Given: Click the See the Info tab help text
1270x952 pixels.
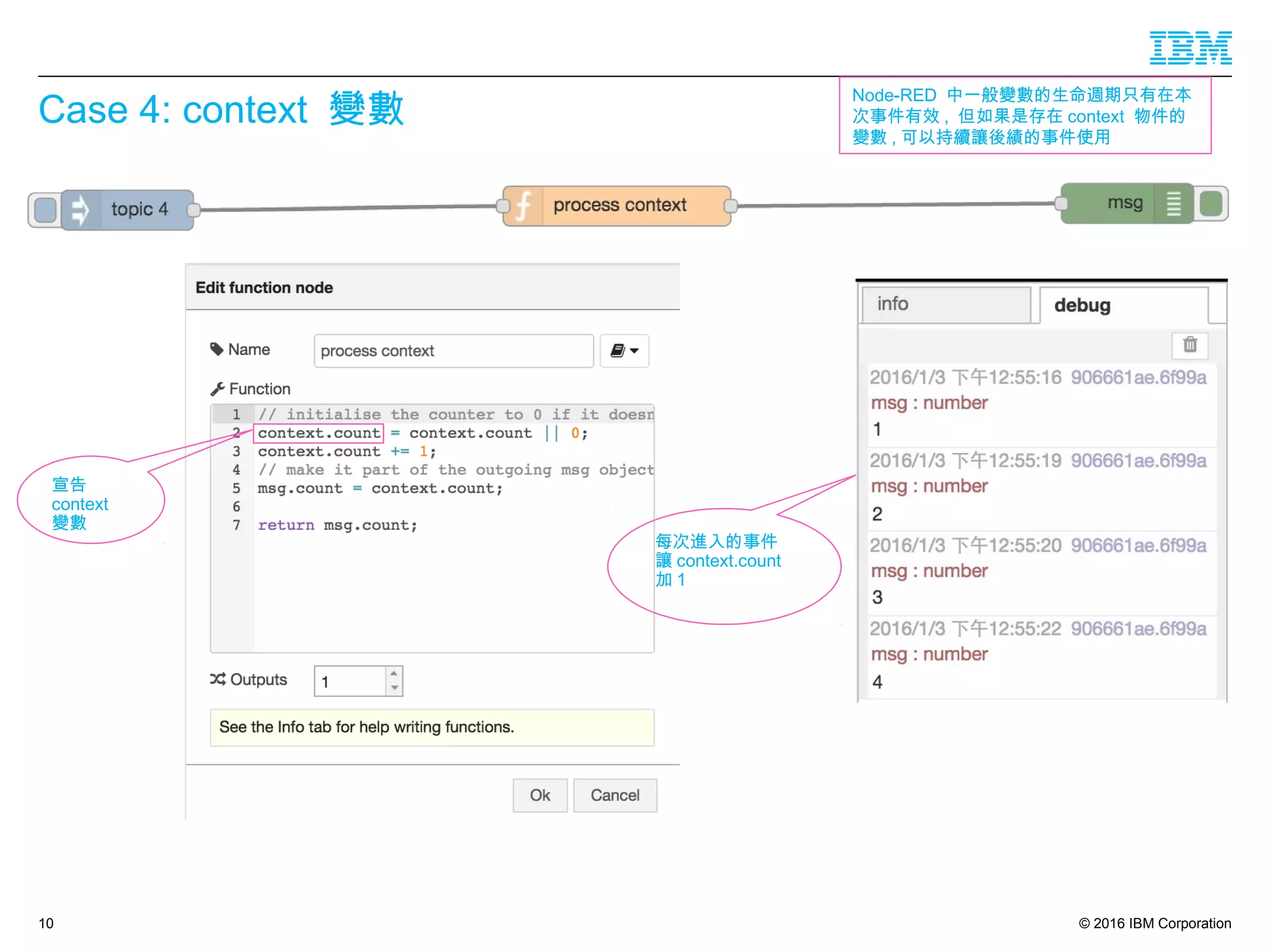Looking at the screenshot, I should click(366, 727).
